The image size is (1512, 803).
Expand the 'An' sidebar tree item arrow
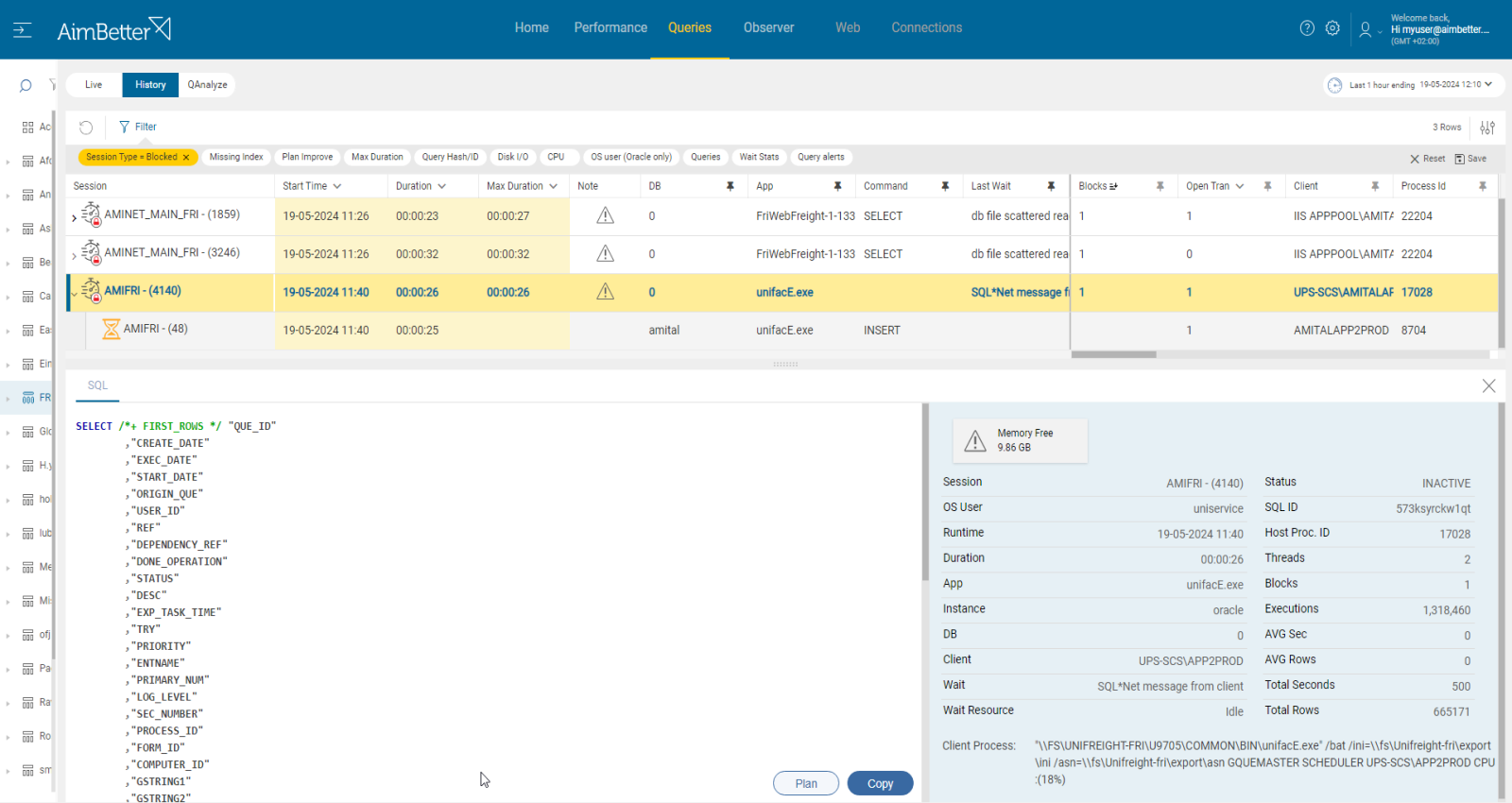pyautogui.click(x=9, y=196)
